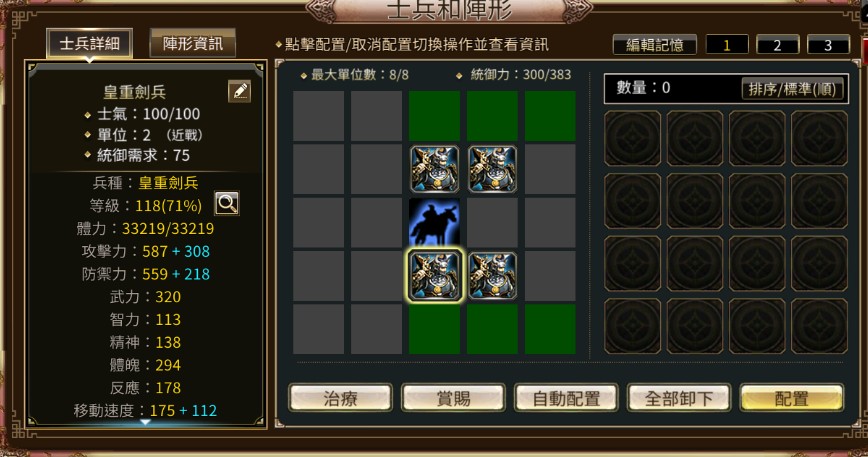
Task: Open the 編輯記憶 option
Action: (x=655, y=45)
